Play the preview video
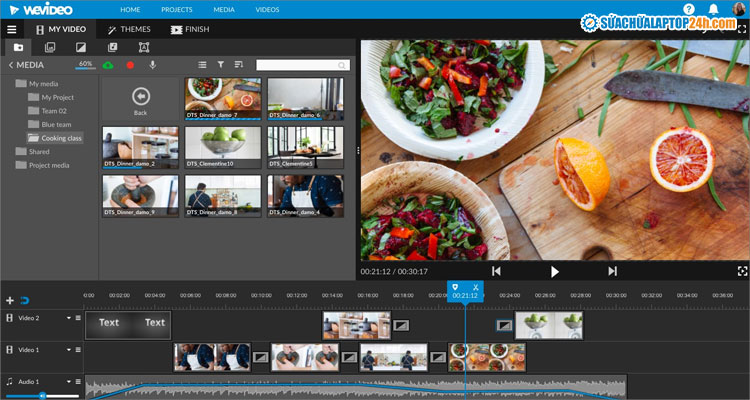Viewport: 750px width, 400px height. (554, 272)
